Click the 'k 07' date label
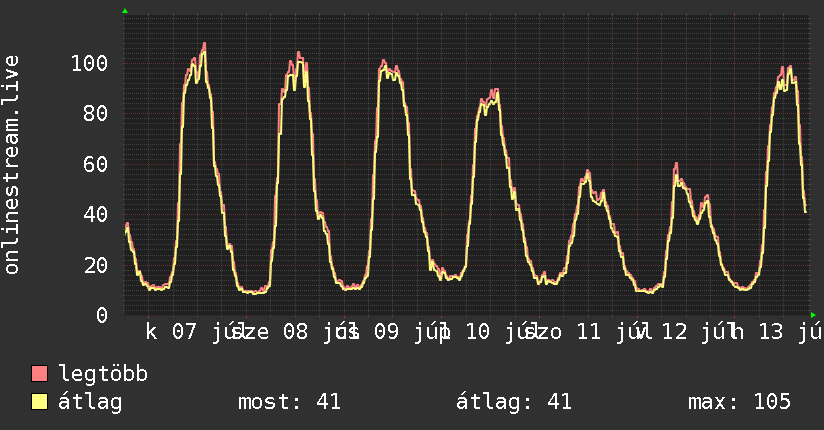The width and height of the screenshot is (824, 430). point(171,332)
